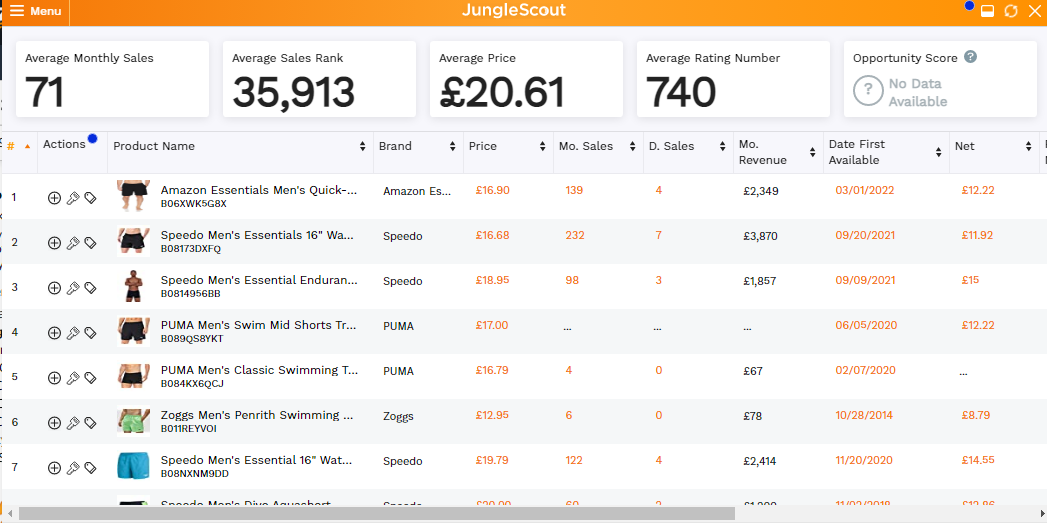Image resolution: width=1047 pixels, height=523 pixels.
Task: Open the hamburger Menu button
Action: click(35, 11)
